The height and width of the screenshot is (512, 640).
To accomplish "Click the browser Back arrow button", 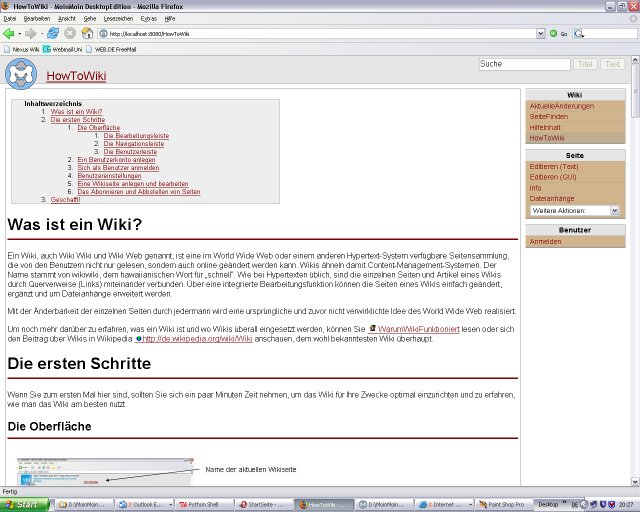I will (x=9, y=33).
